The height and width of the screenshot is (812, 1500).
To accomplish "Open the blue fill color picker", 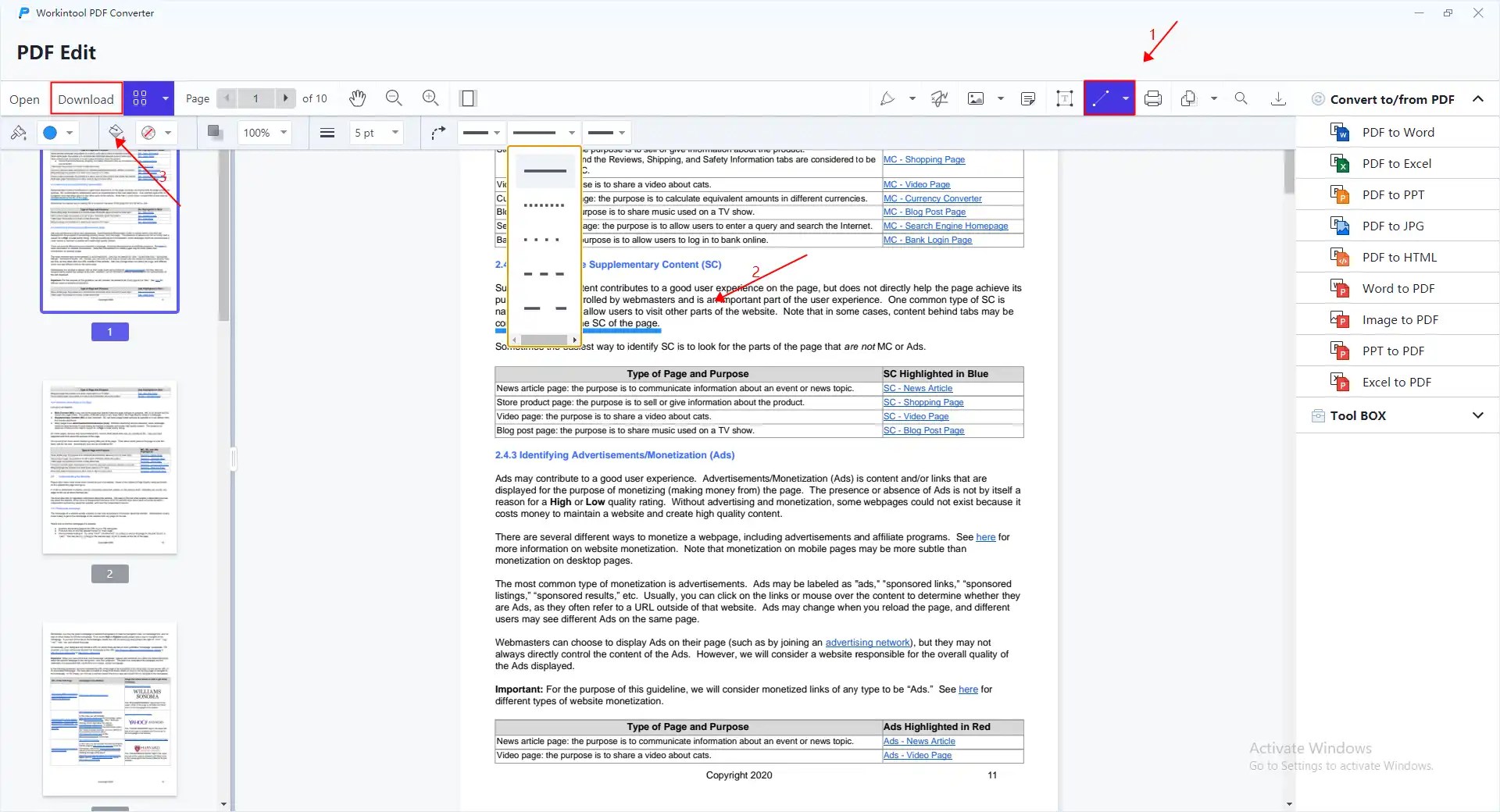I will click(49, 133).
